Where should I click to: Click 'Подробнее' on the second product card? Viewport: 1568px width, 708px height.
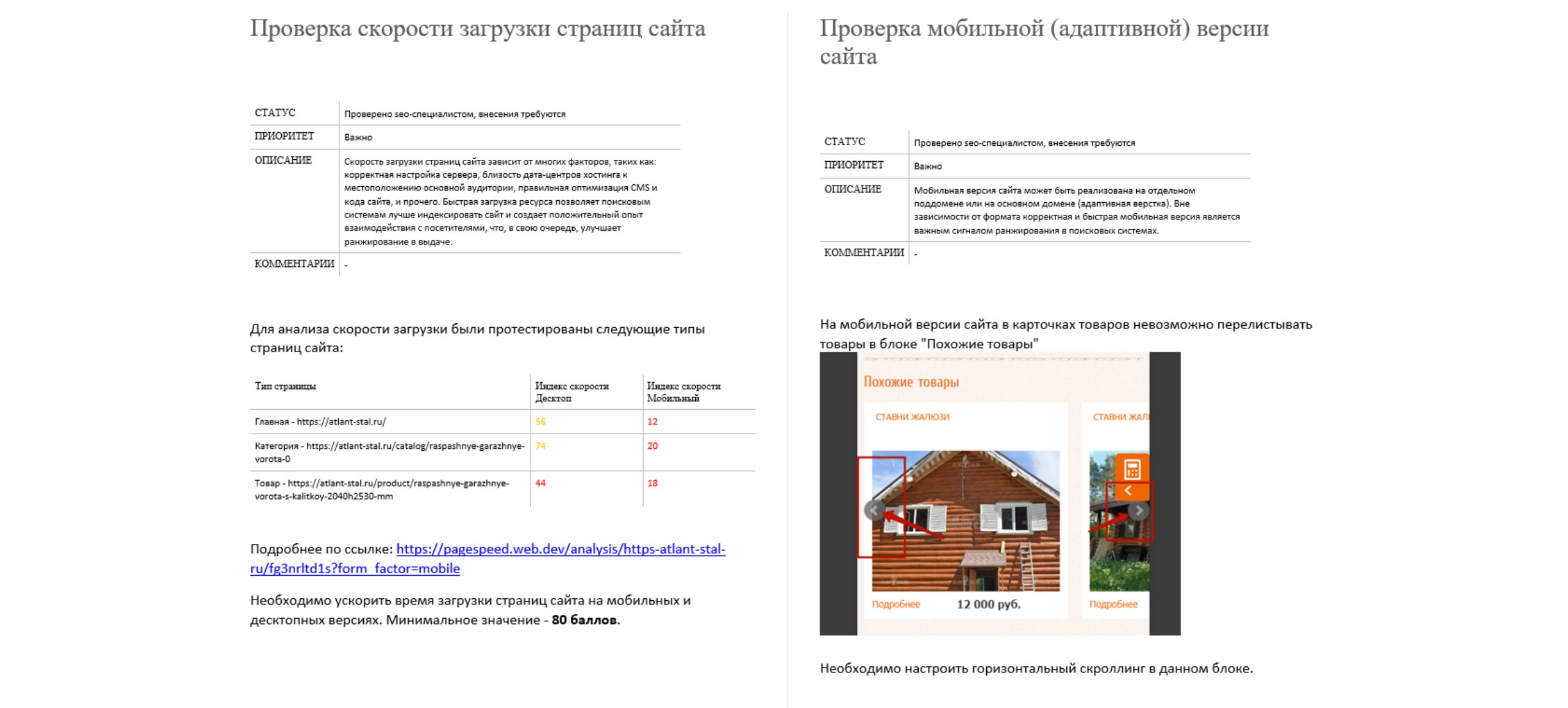pyautogui.click(x=1113, y=604)
